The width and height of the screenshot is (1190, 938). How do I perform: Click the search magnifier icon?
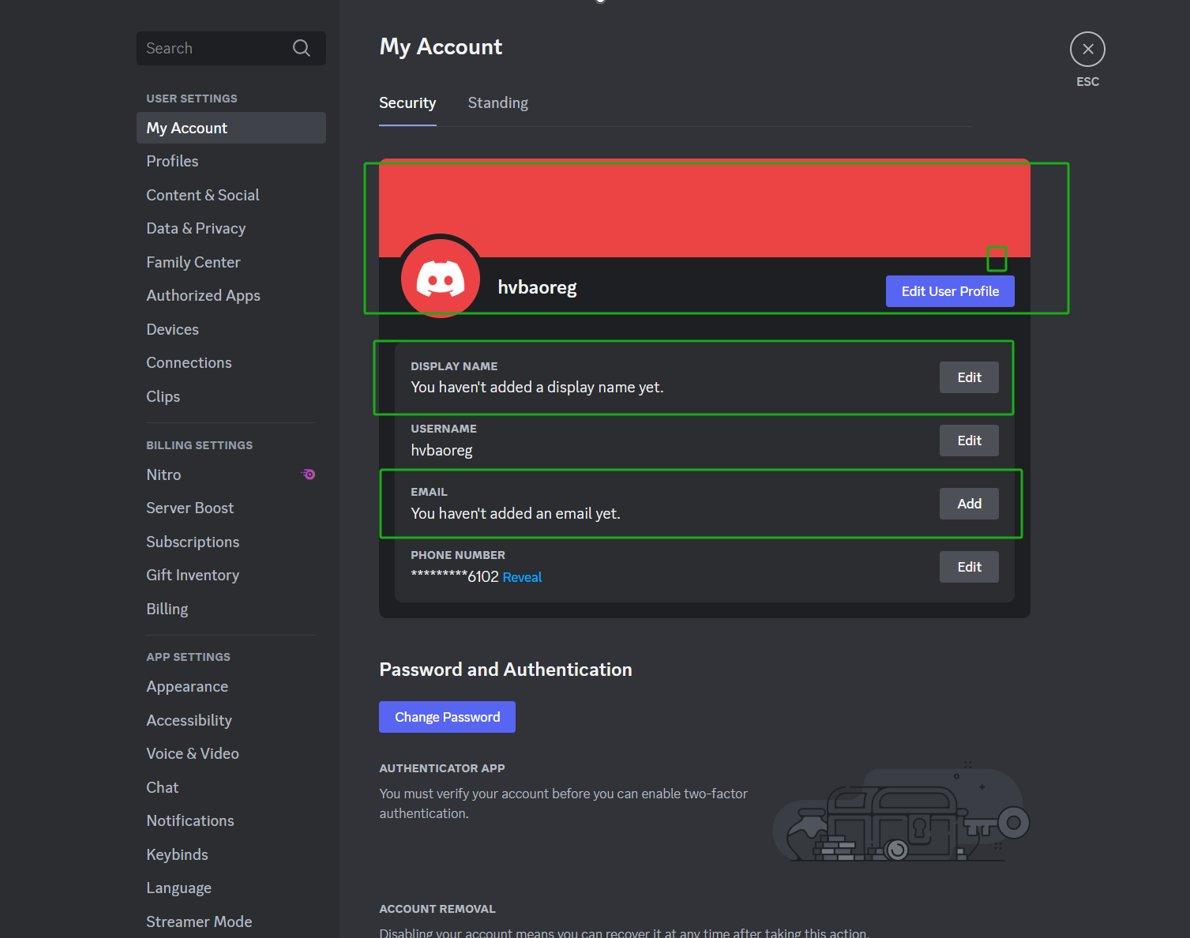[x=301, y=48]
